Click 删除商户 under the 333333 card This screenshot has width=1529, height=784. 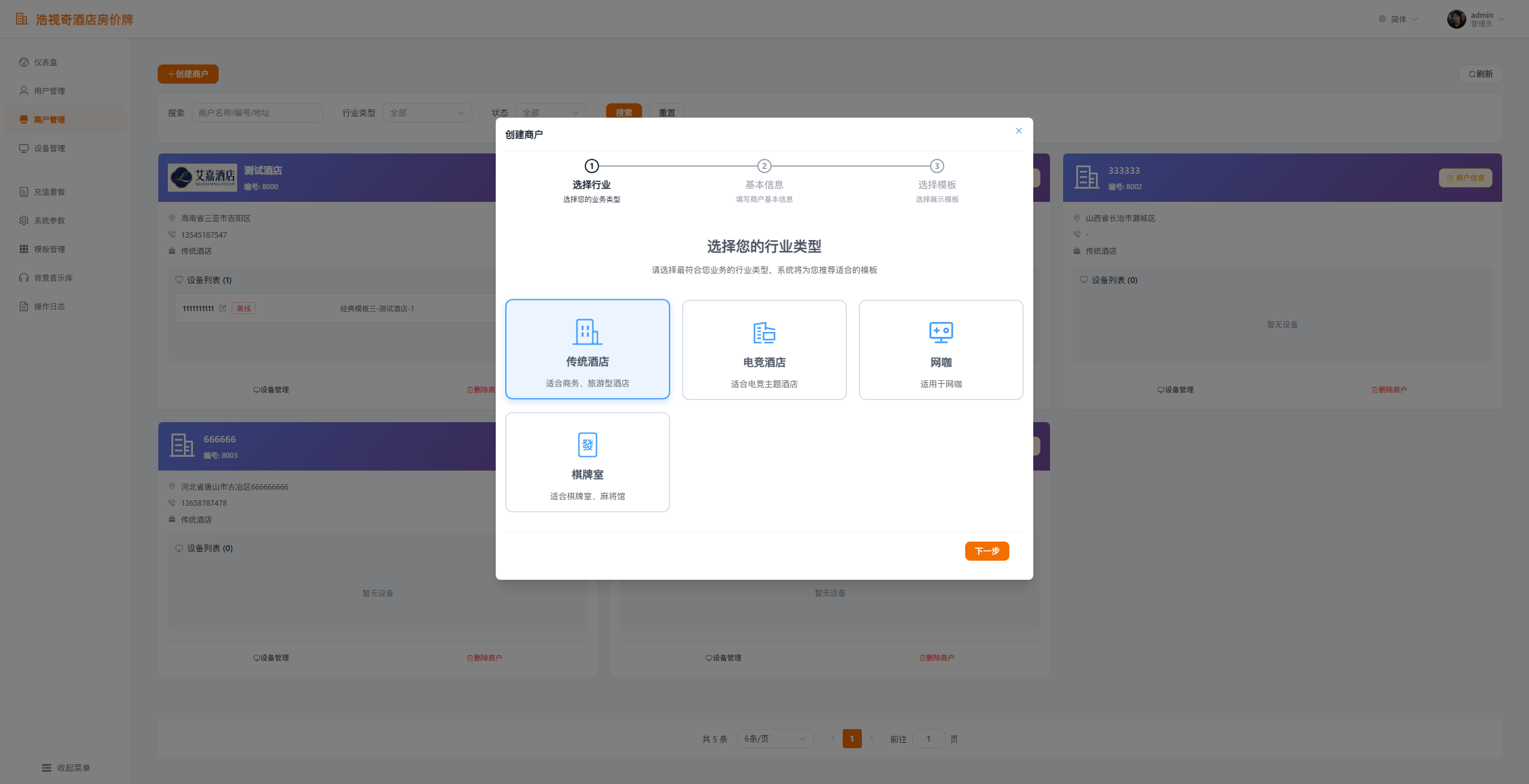[x=1389, y=389]
